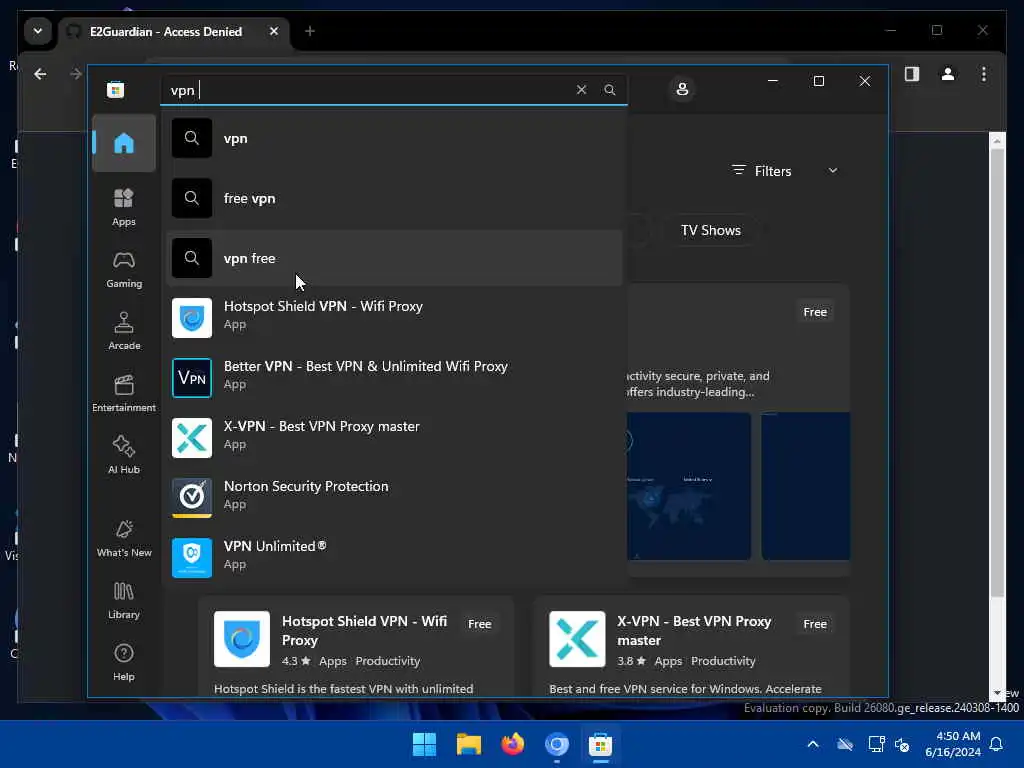Click Microsoft Store taskbar icon
This screenshot has height=768, width=1024.
[600, 744]
